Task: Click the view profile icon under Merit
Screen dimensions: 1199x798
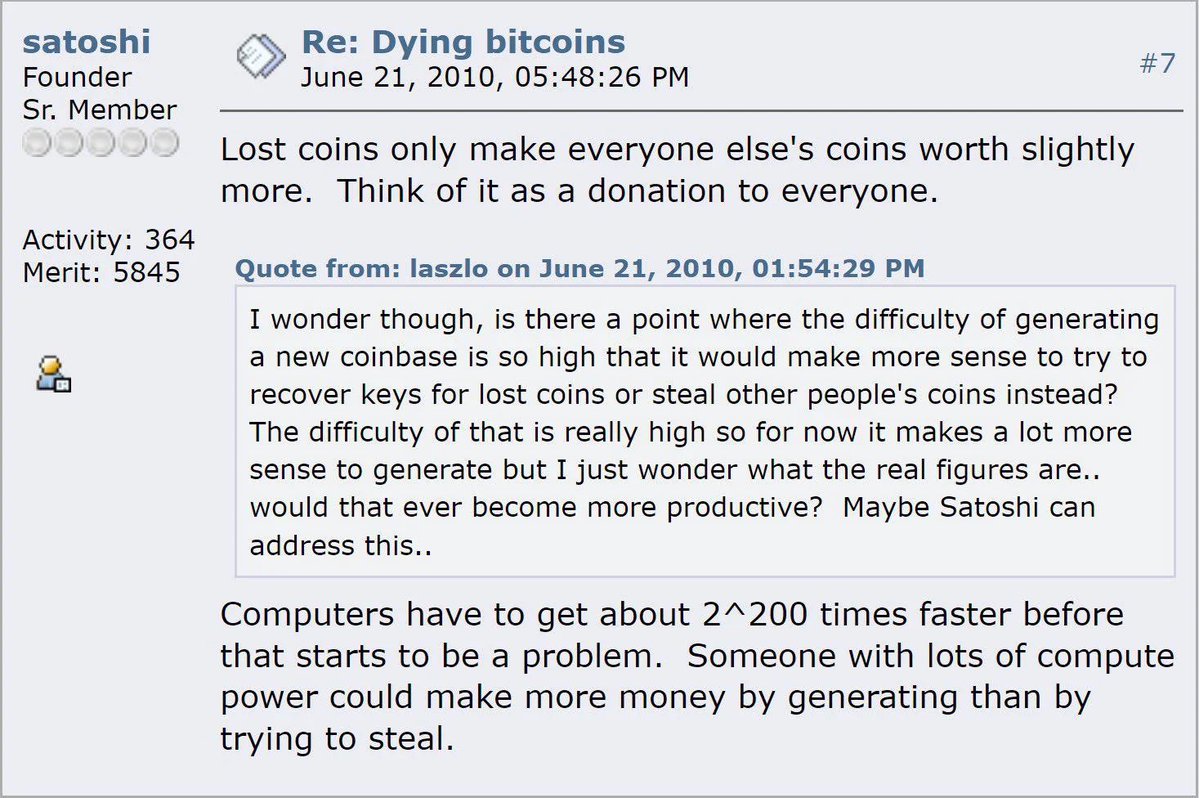Action: click(53, 374)
